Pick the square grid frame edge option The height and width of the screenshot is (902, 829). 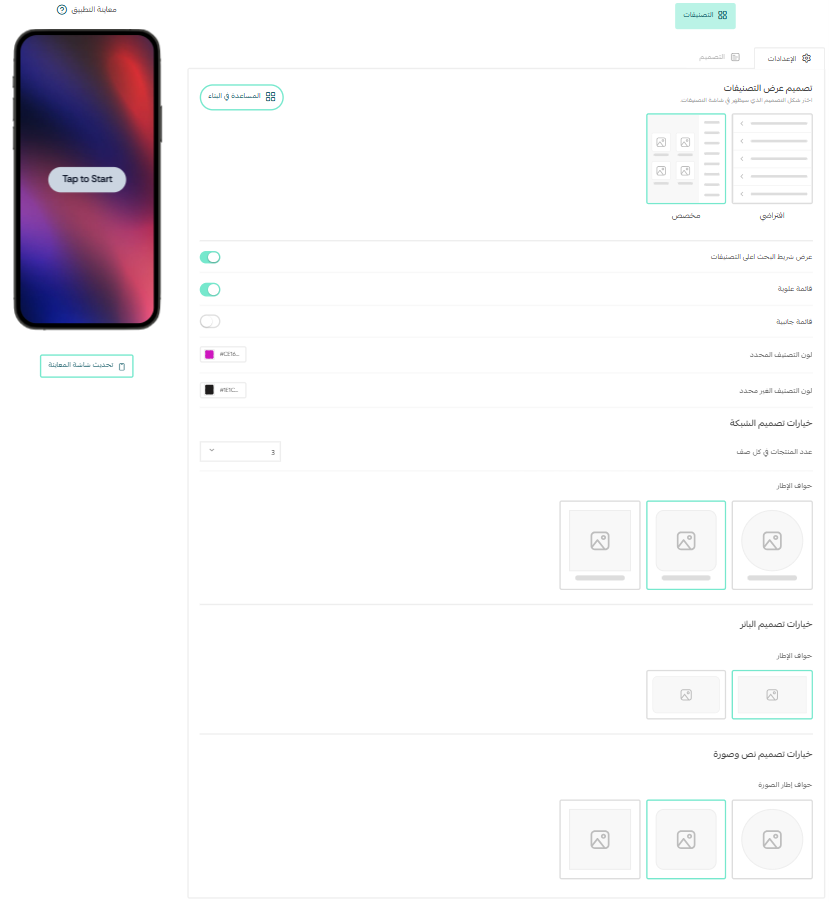pyautogui.click(x=600, y=545)
